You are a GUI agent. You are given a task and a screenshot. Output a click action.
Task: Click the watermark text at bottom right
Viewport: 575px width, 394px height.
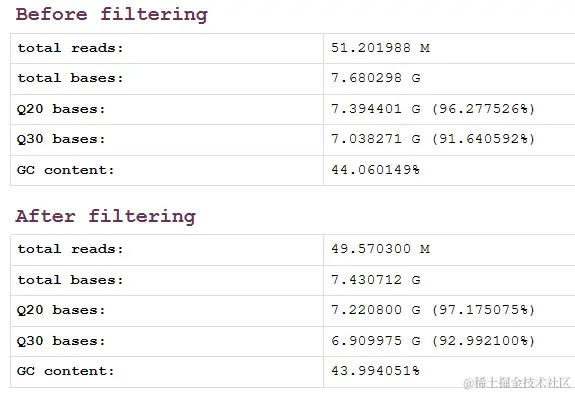517,383
